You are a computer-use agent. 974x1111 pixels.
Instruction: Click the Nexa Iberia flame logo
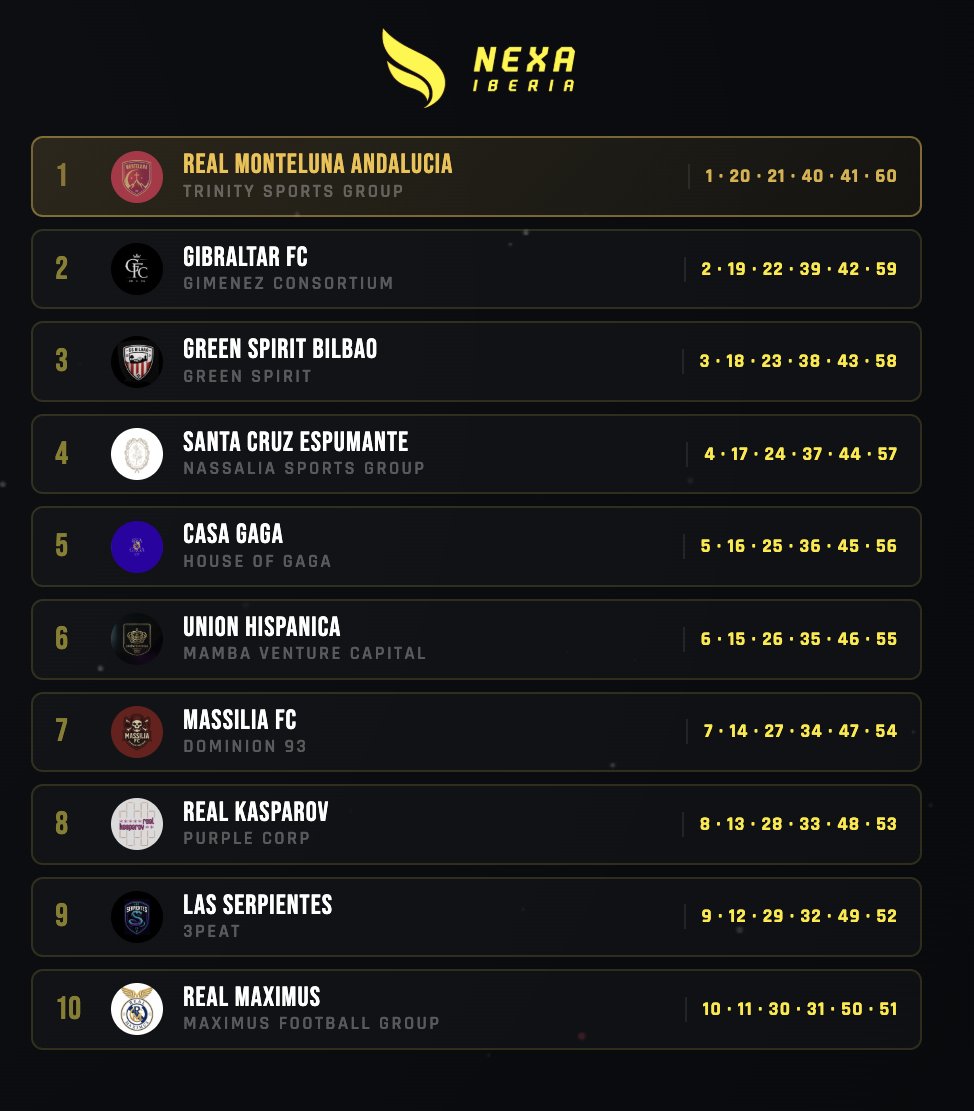coord(414,68)
